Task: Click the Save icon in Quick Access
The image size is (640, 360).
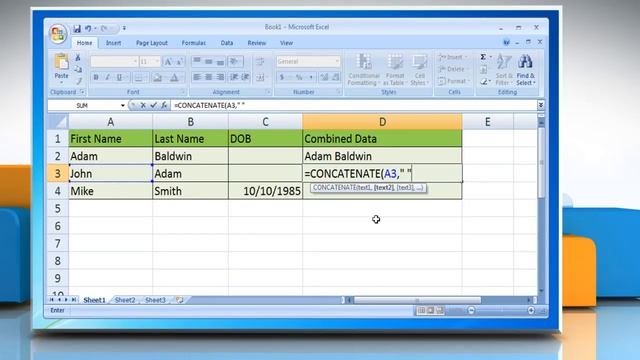Action: pos(77,29)
